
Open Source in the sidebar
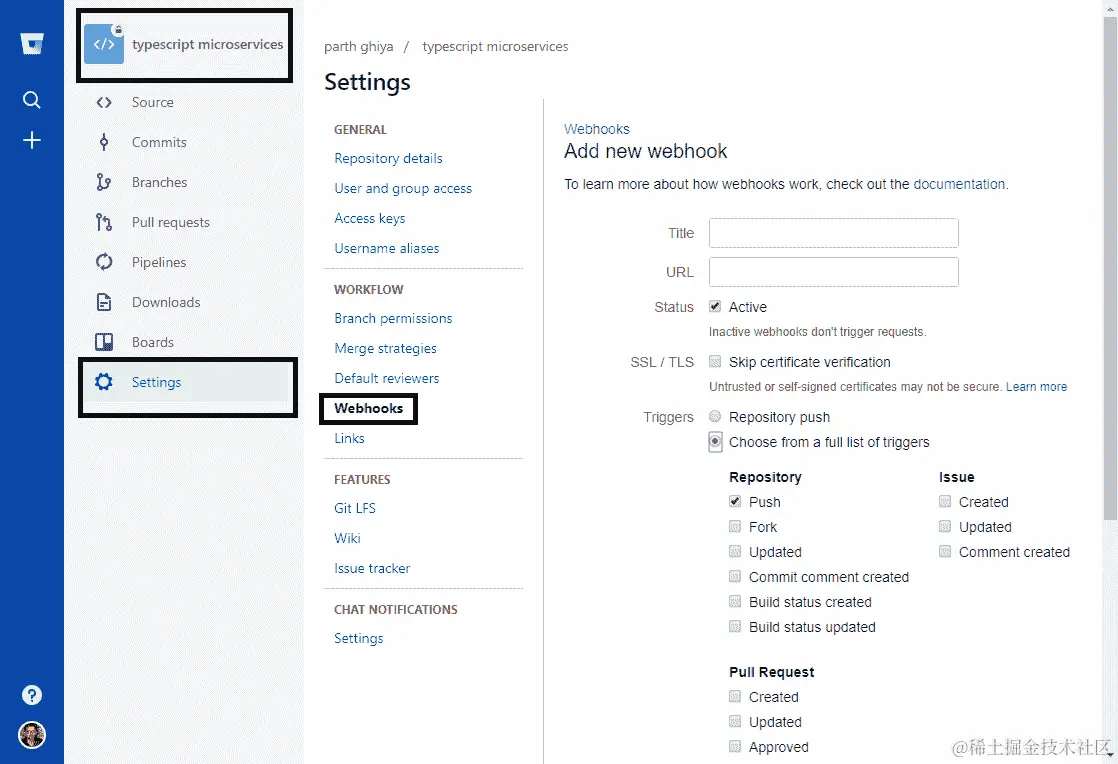(153, 102)
